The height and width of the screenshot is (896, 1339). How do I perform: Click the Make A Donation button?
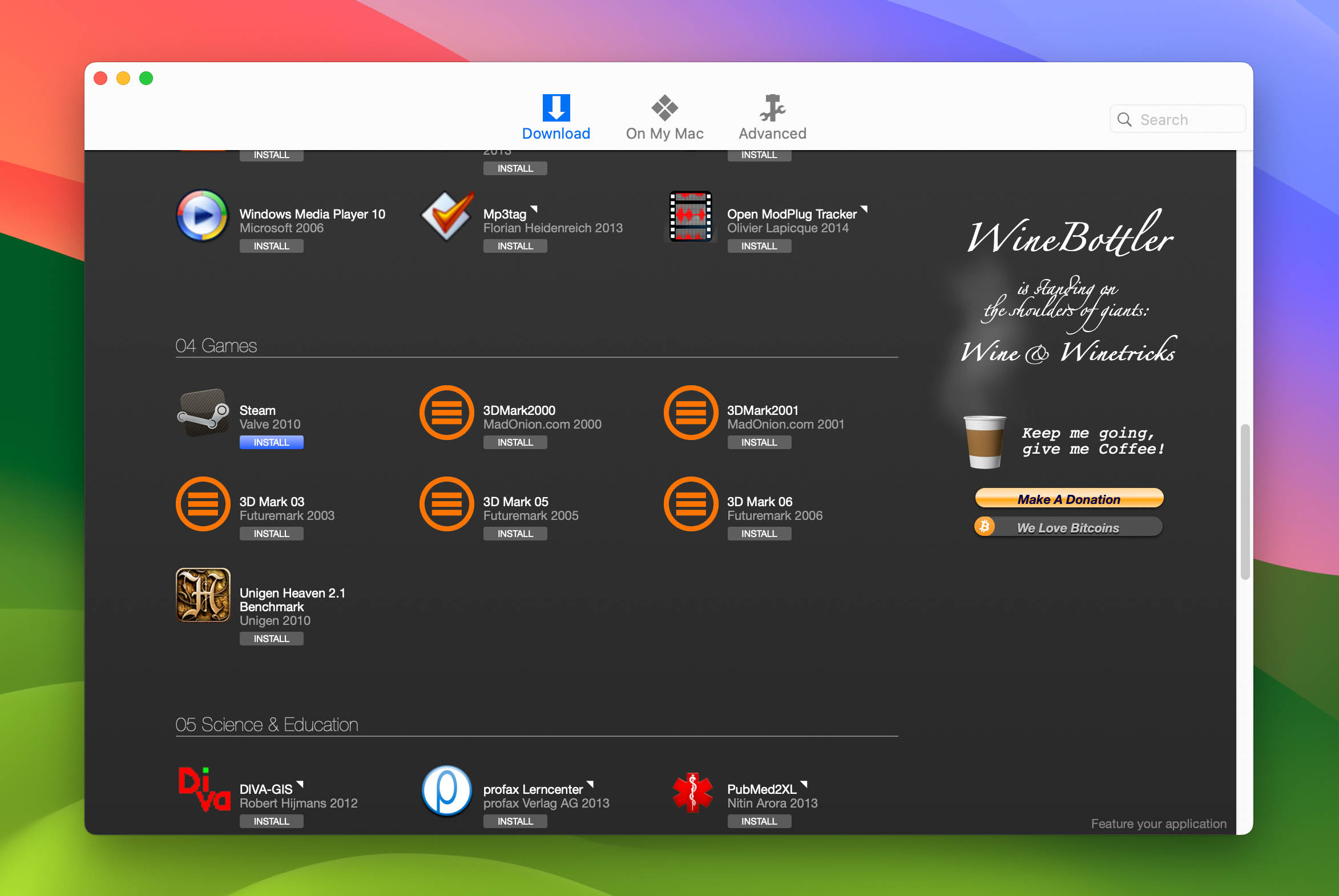tap(1069, 498)
